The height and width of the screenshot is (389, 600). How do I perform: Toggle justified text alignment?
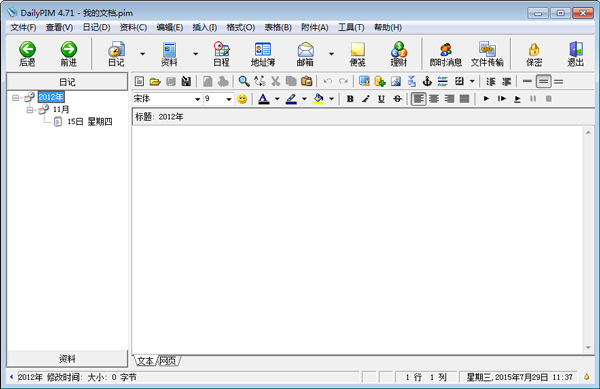(465, 99)
